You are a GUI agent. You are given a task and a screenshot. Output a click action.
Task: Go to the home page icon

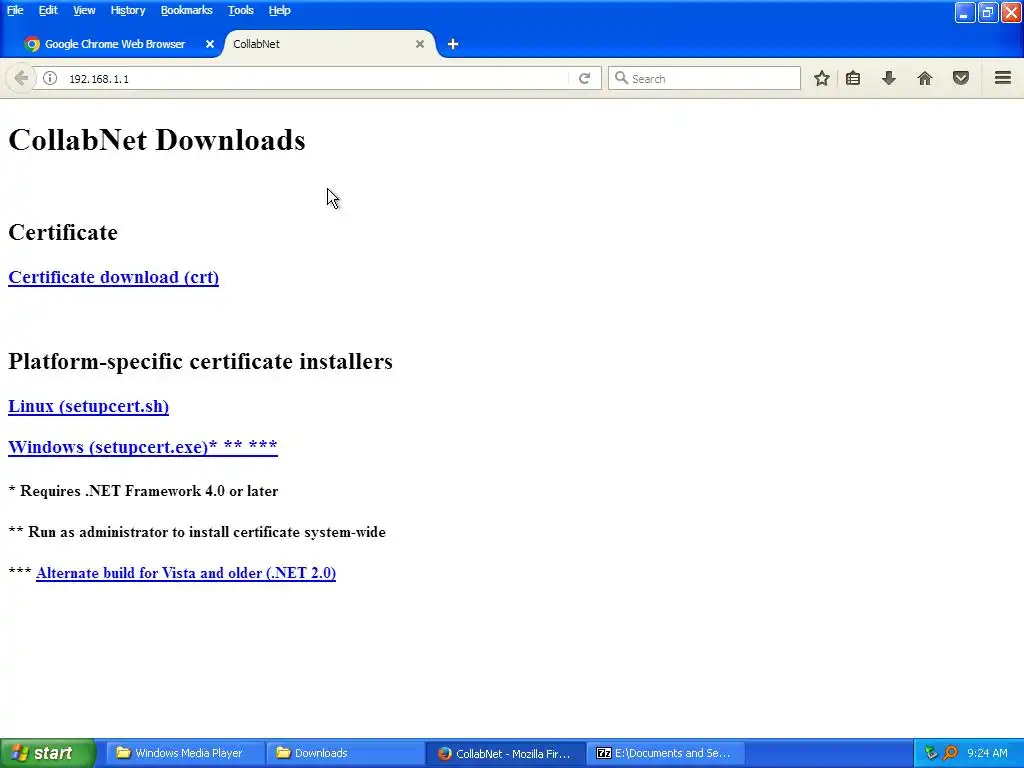point(925,78)
